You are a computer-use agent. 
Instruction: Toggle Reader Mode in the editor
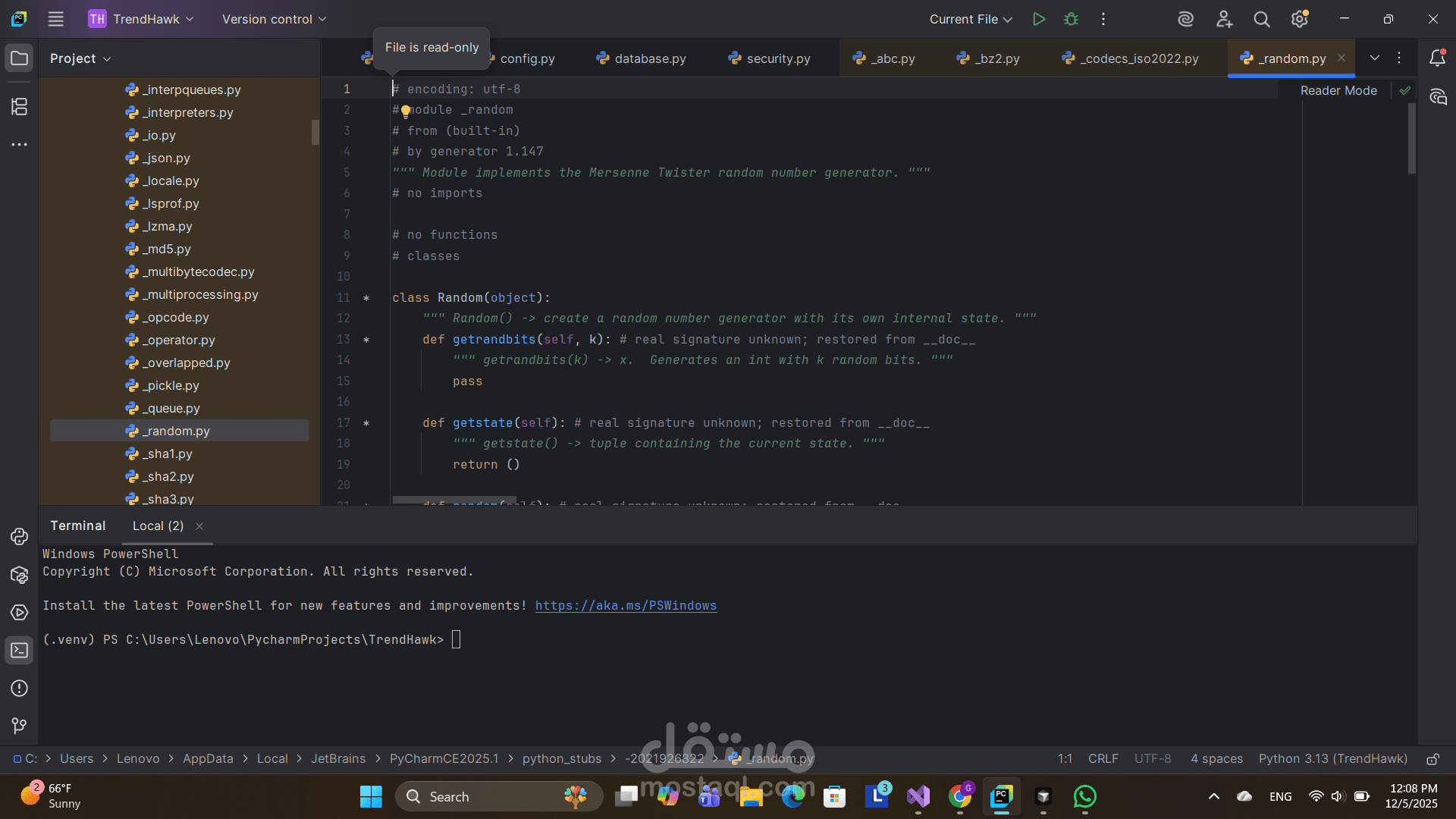(1338, 90)
